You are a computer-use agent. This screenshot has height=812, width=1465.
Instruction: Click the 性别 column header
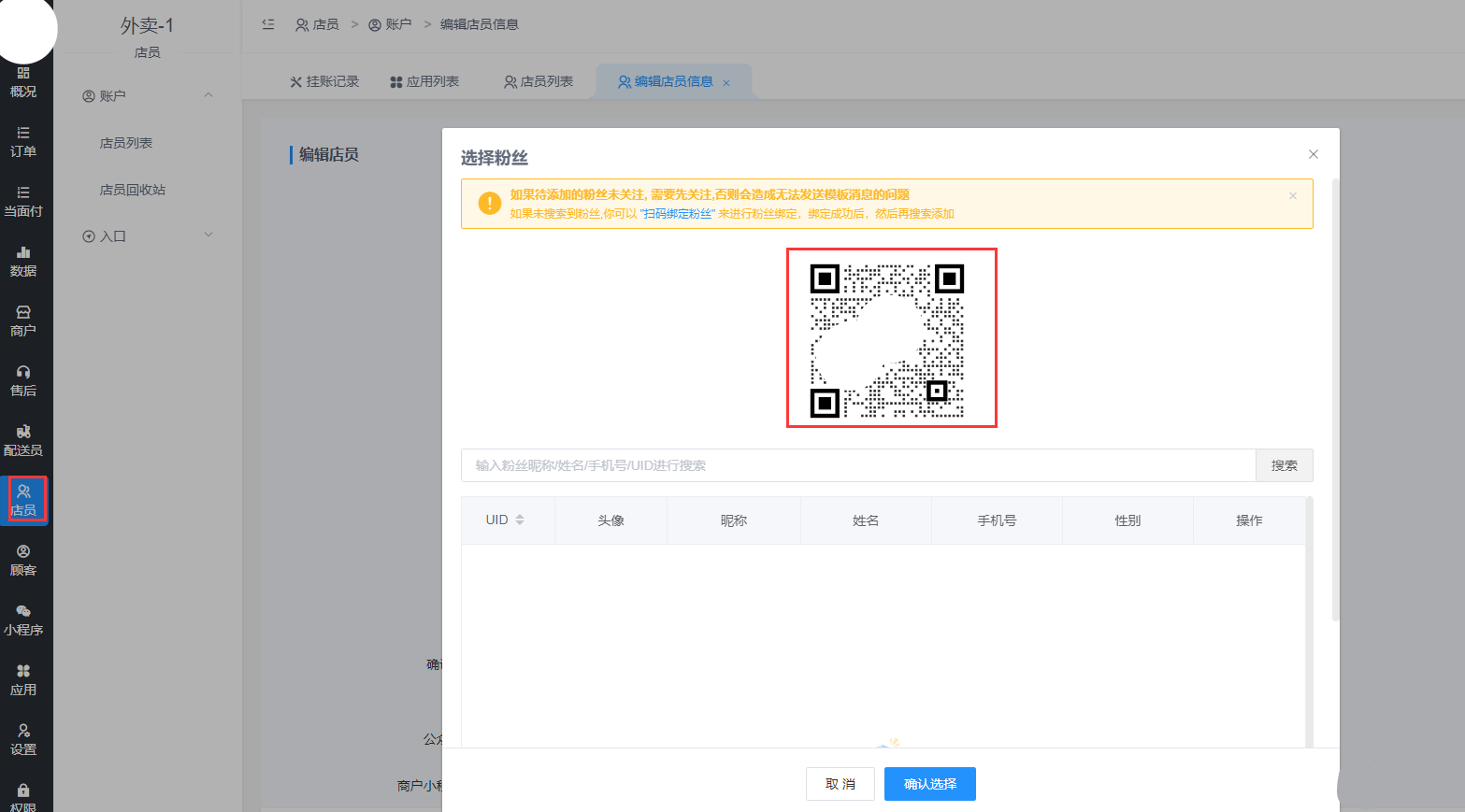tap(1127, 520)
